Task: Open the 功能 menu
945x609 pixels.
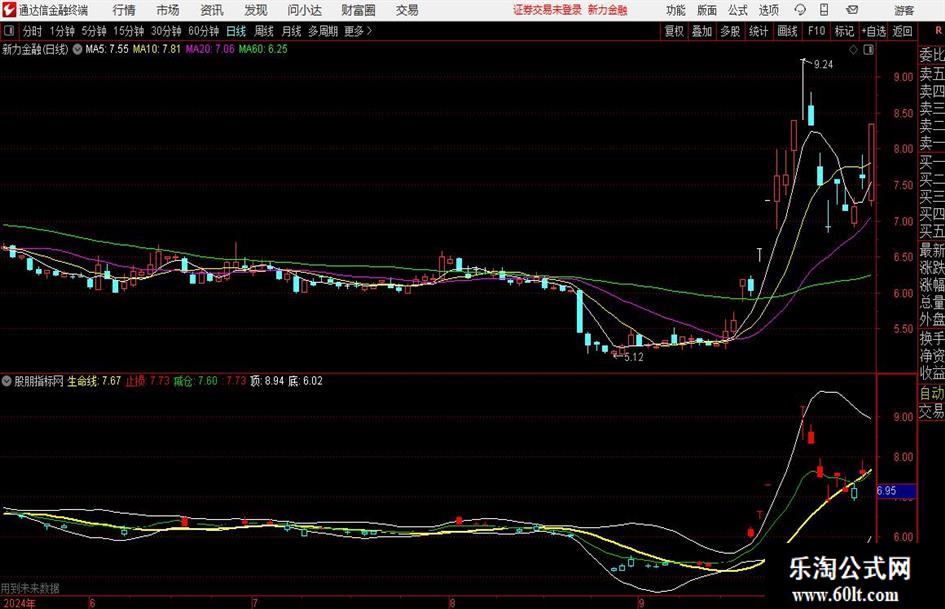Action: tap(676, 10)
